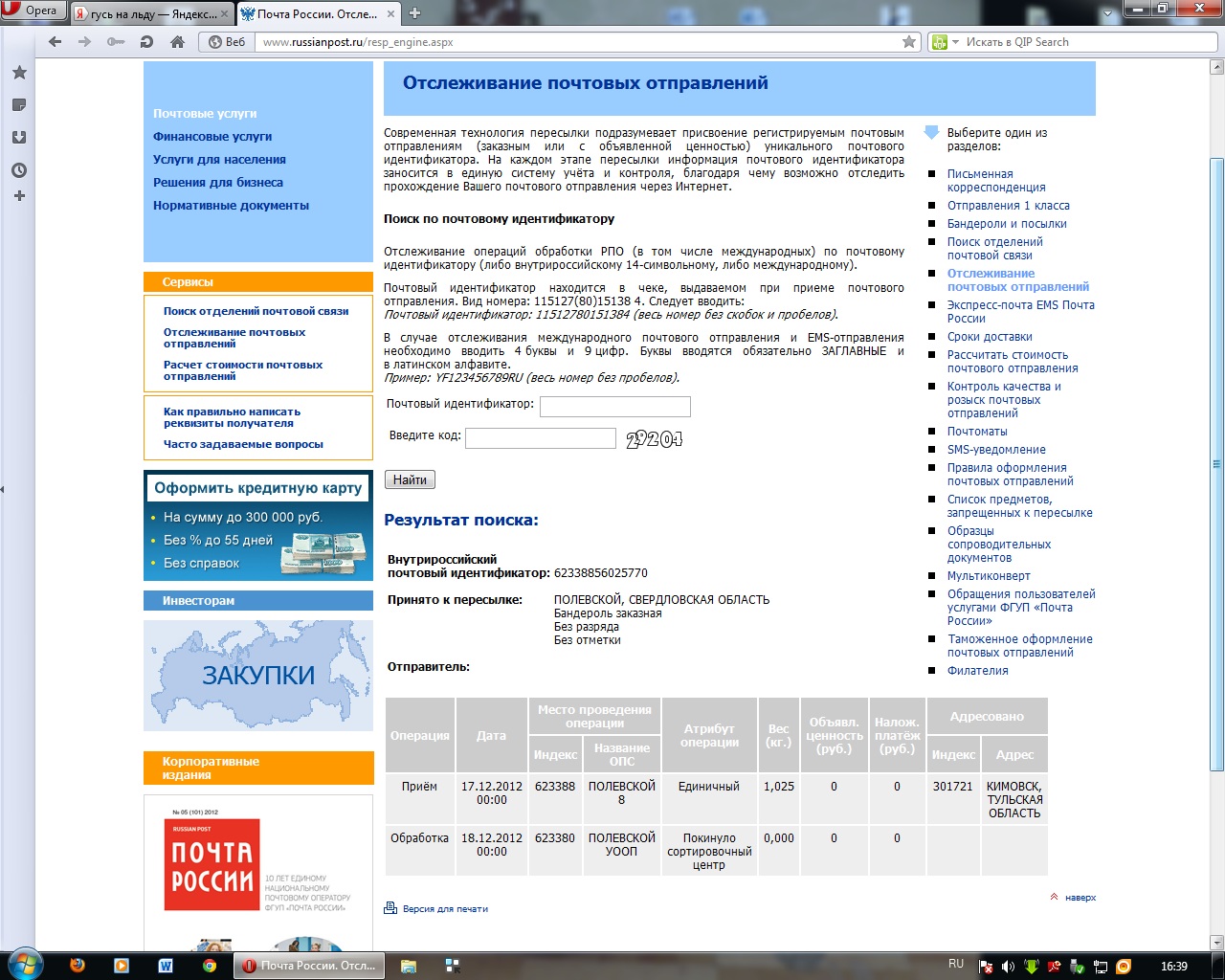
Task: Open Экспресс-почта EMS Почта России link
Action: click(1021, 312)
